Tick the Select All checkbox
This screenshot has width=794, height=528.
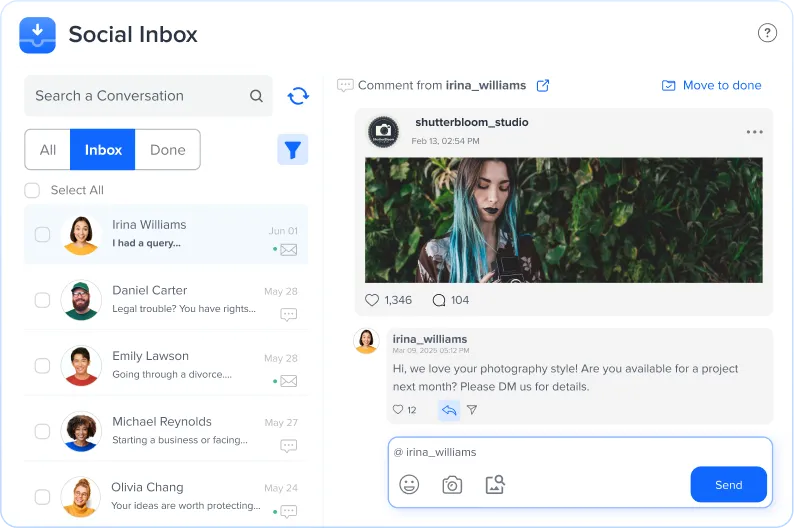point(32,190)
